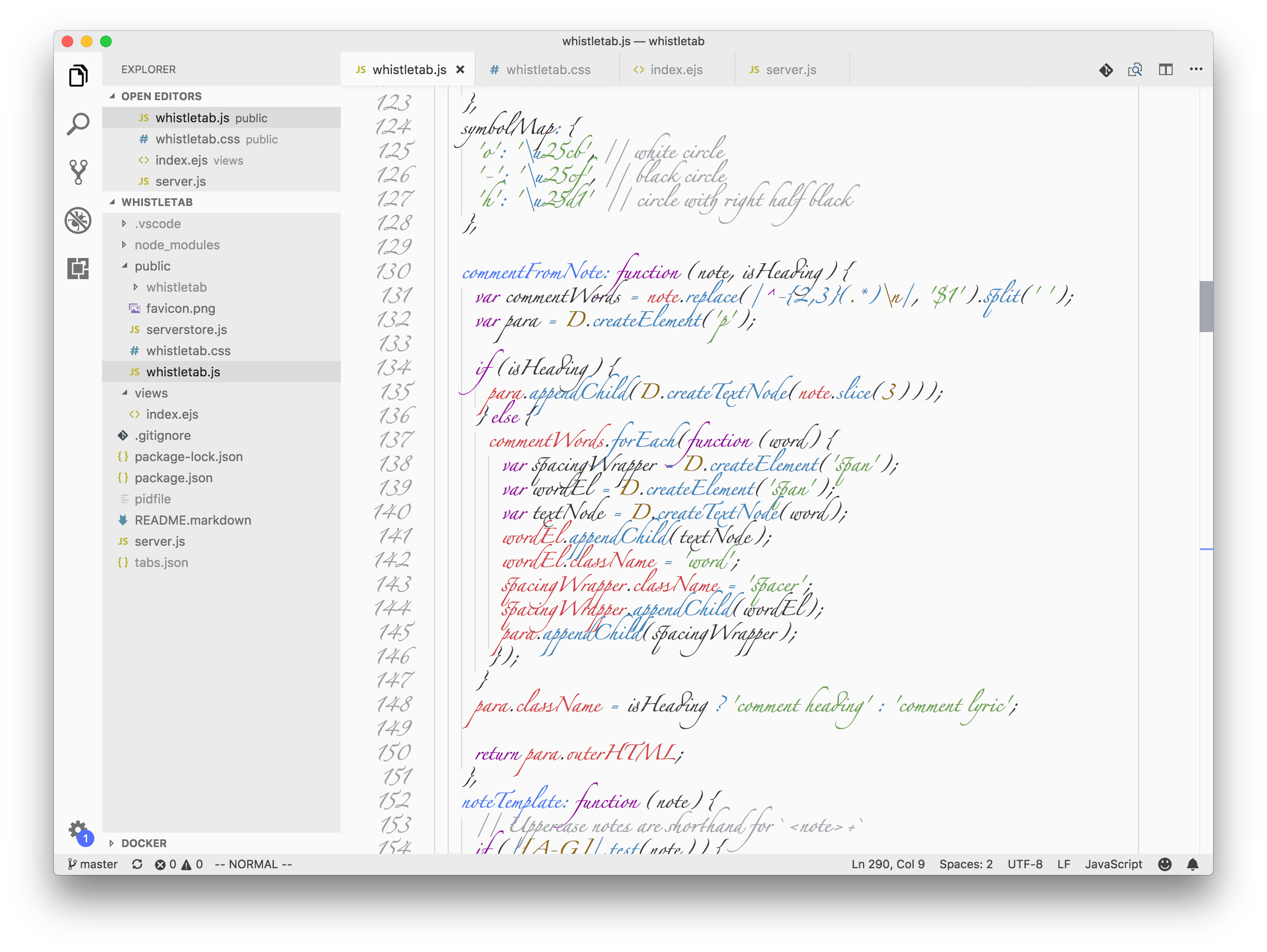Send feedback with the smiley icon
The width and height of the screenshot is (1267, 952).
pyautogui.click(x=1165, y=864)
